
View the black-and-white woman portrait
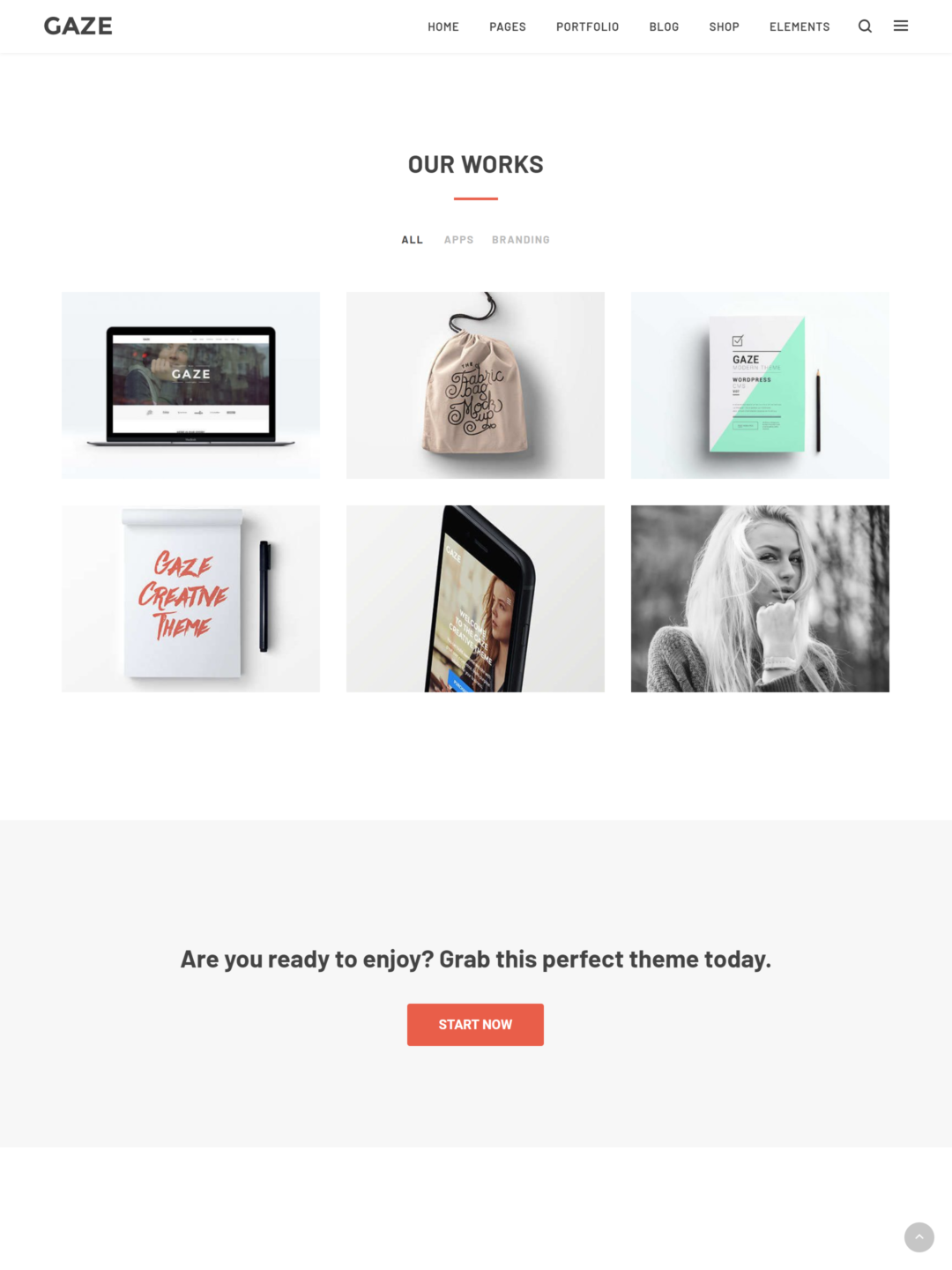(760, 599)
